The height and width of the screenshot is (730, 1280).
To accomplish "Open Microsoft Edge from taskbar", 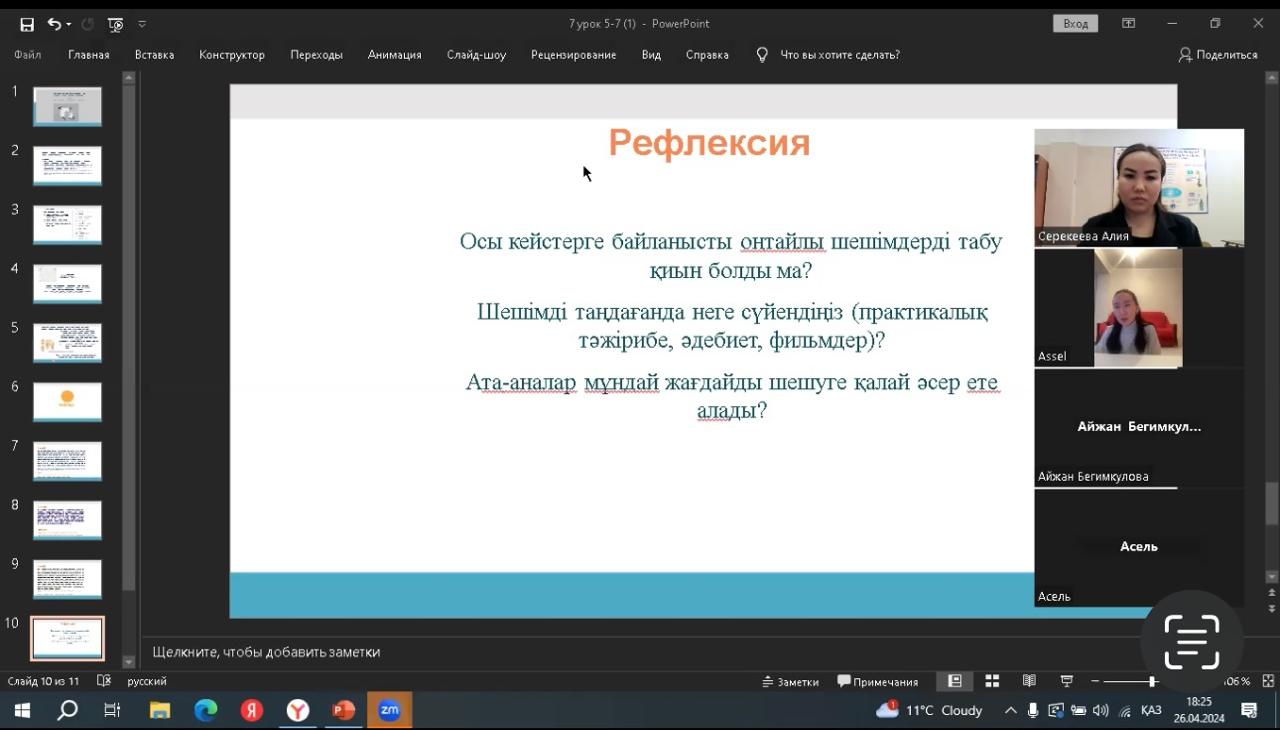I will (x=206, y=710).
